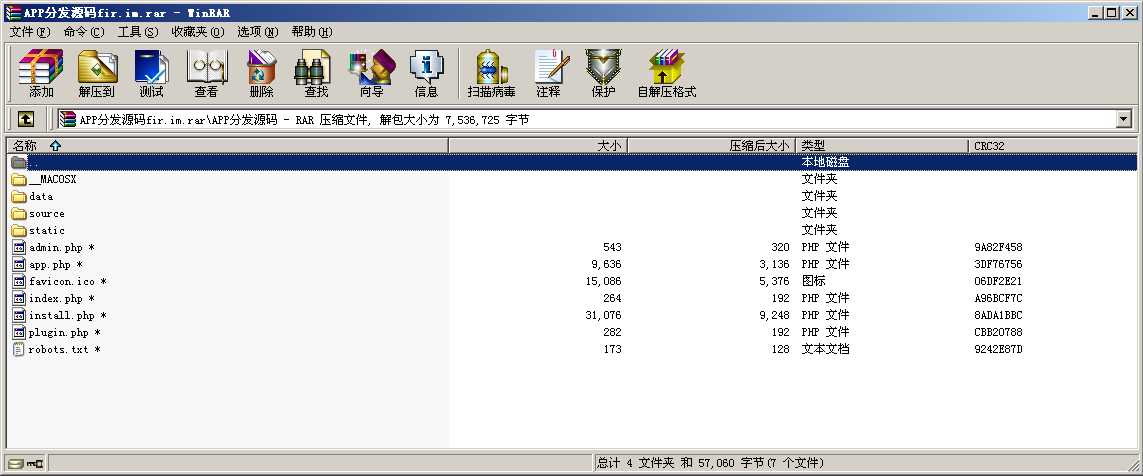Click the __MACOSX folder icon
Viewport: 1143px width, 476px height.
coord(19,179)
